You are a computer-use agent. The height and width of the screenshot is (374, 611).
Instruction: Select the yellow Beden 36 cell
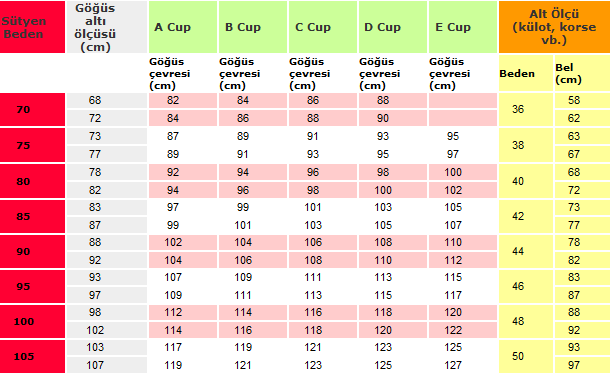(x=526, y=109)
